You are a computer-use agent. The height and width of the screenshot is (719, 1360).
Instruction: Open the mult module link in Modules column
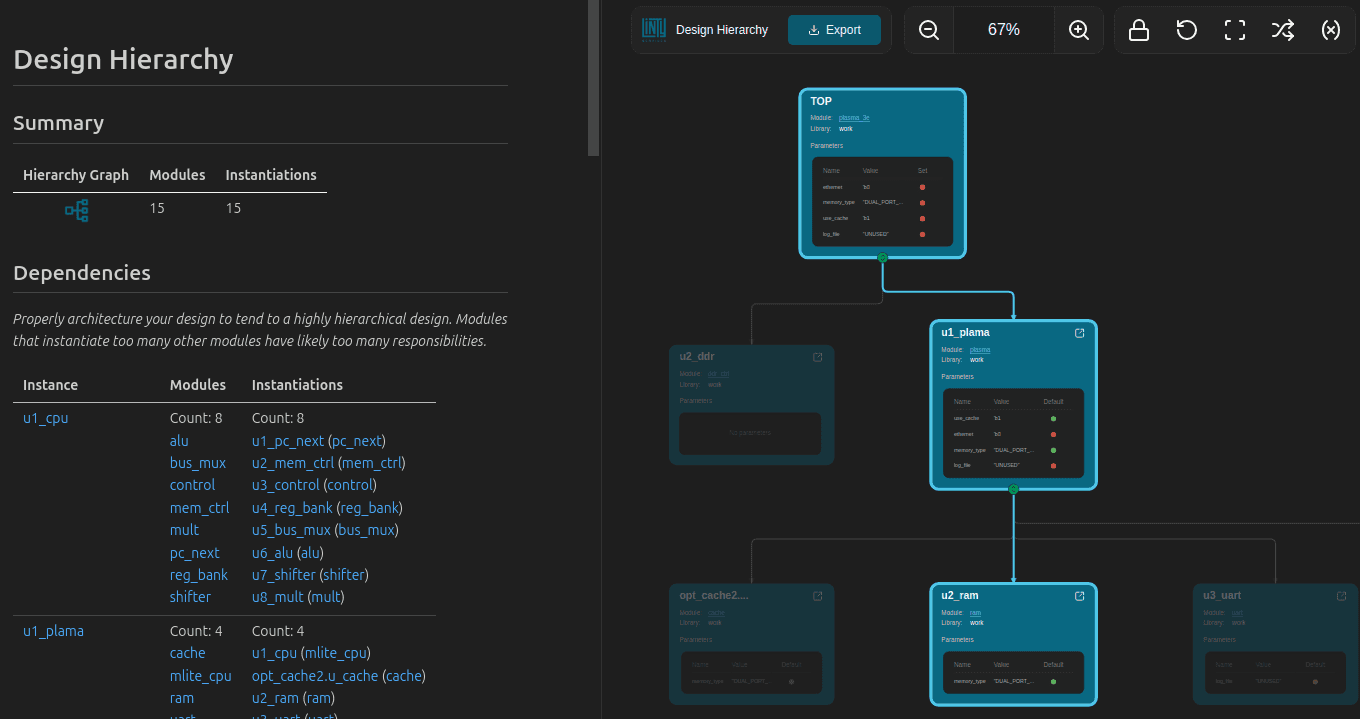click(x=184, y=530)
